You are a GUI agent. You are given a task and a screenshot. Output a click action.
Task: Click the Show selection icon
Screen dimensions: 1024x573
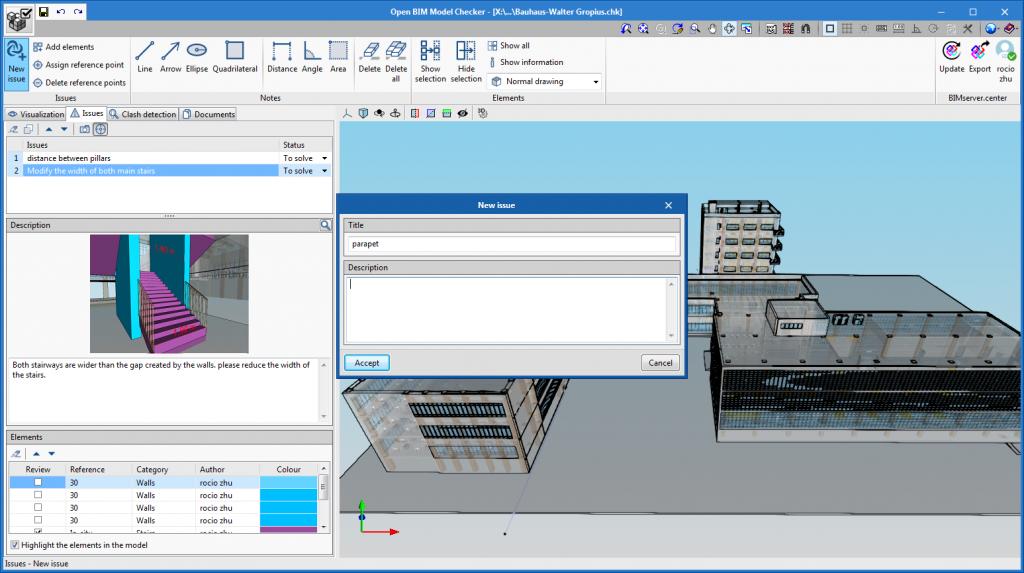tap(430, 60)
